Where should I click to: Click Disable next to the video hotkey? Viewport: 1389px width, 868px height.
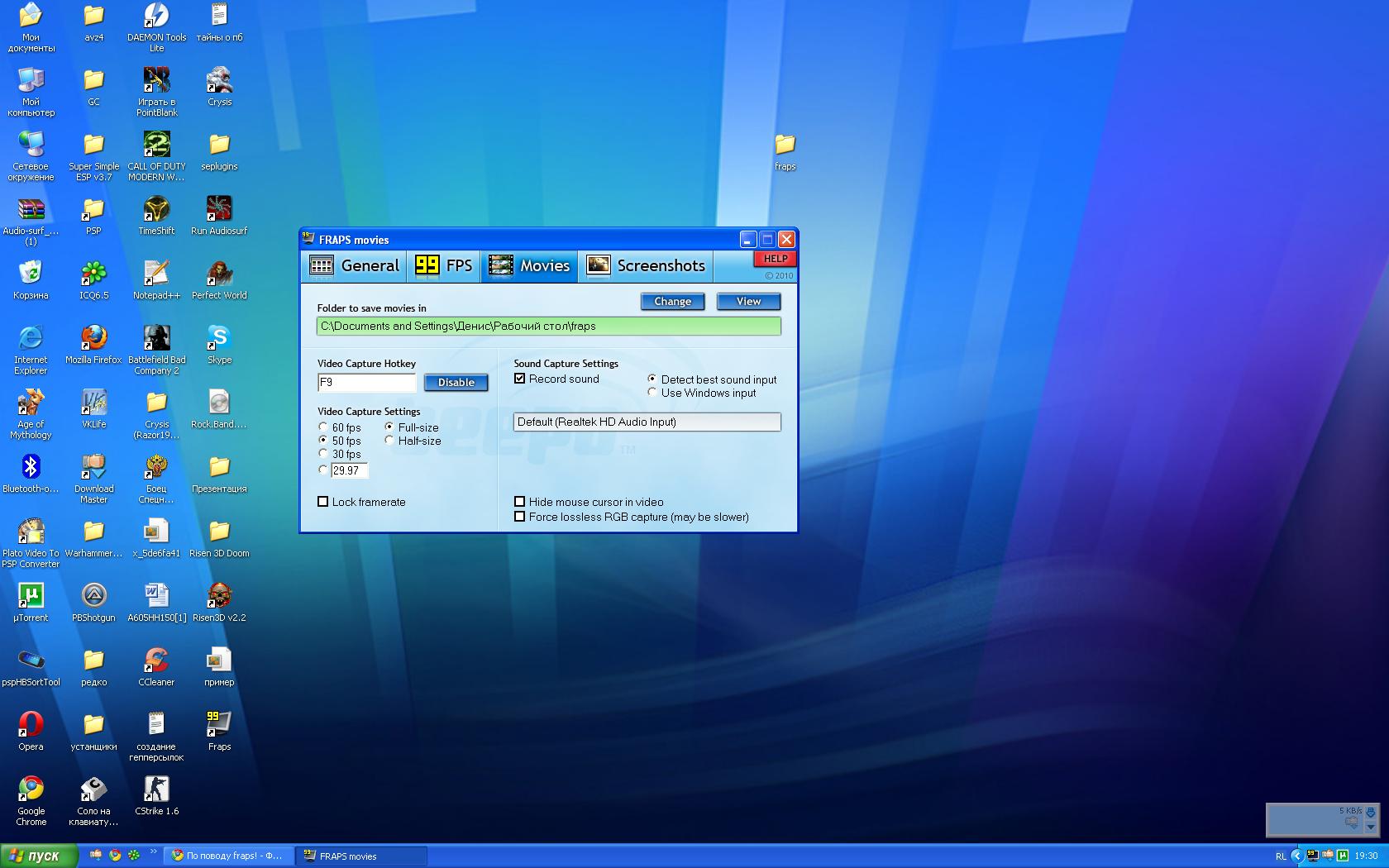[x=456, y=383]
